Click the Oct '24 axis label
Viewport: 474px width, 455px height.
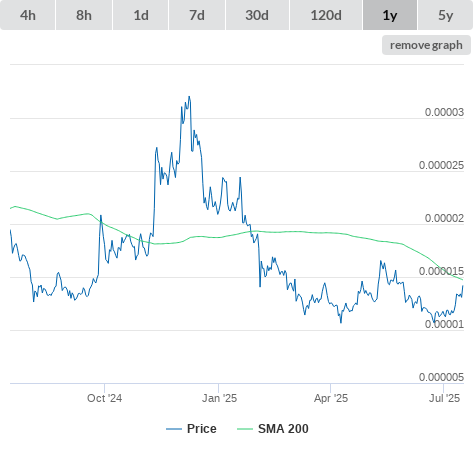104,398
